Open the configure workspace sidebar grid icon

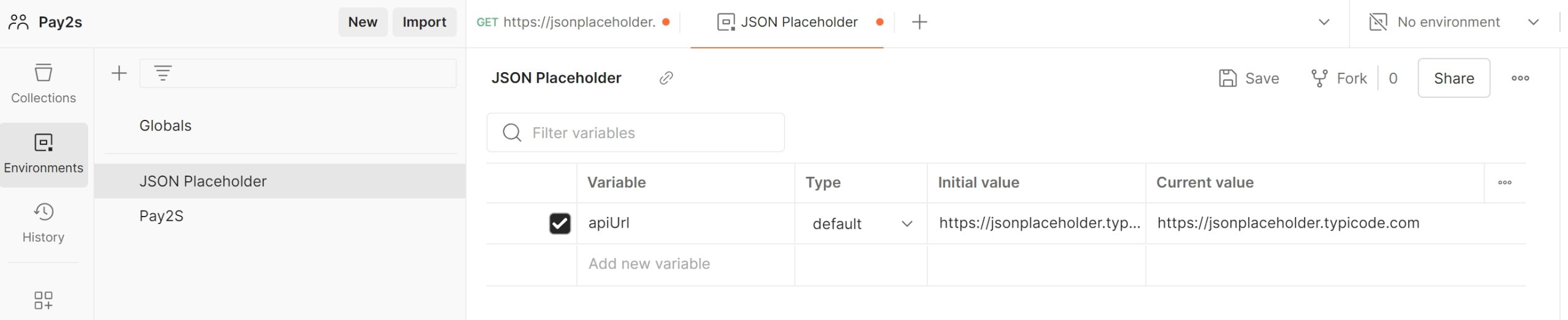tap(43, 300)
